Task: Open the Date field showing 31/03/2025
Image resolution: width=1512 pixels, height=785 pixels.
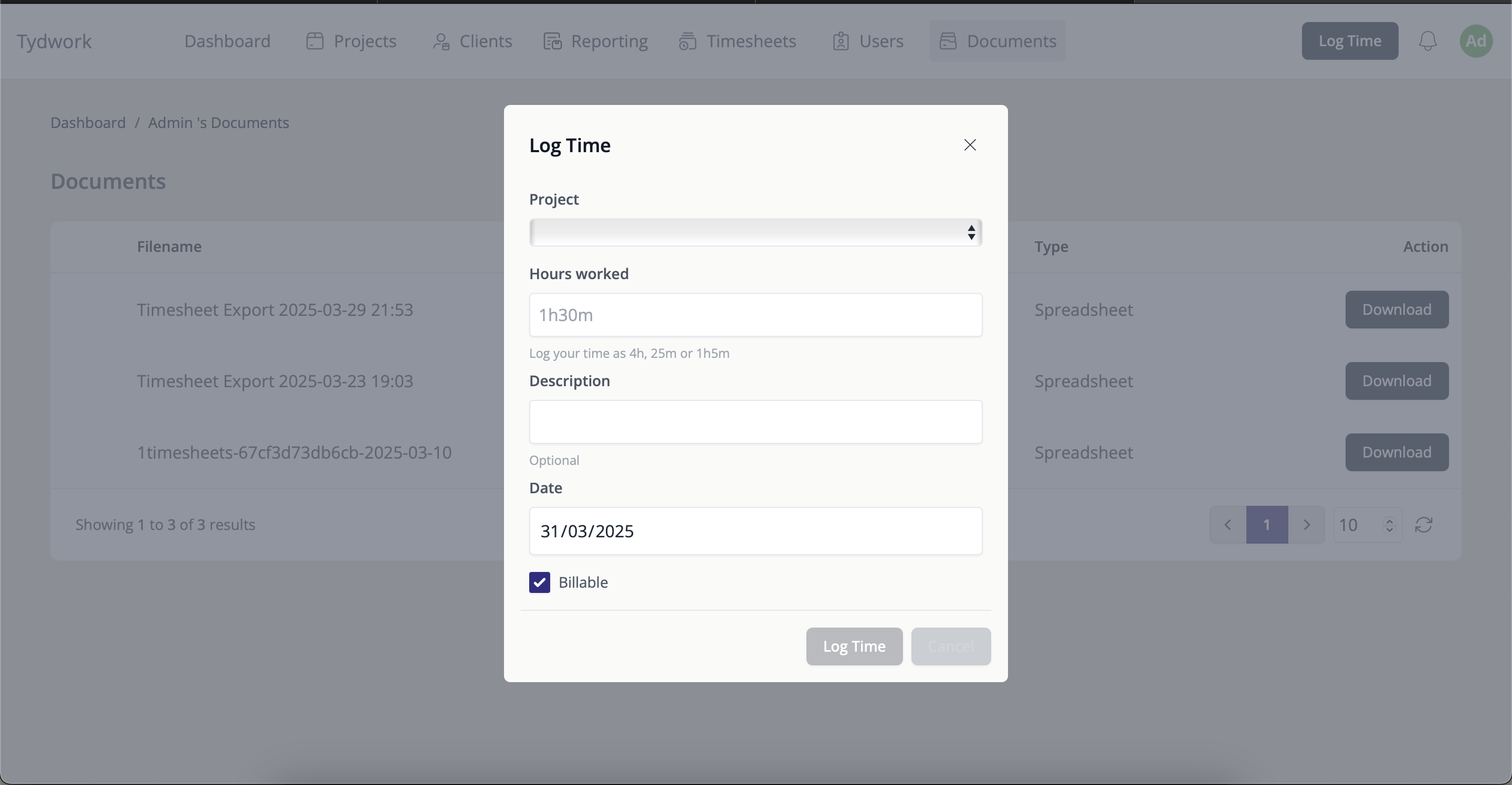Action: (x=755, y=531)
